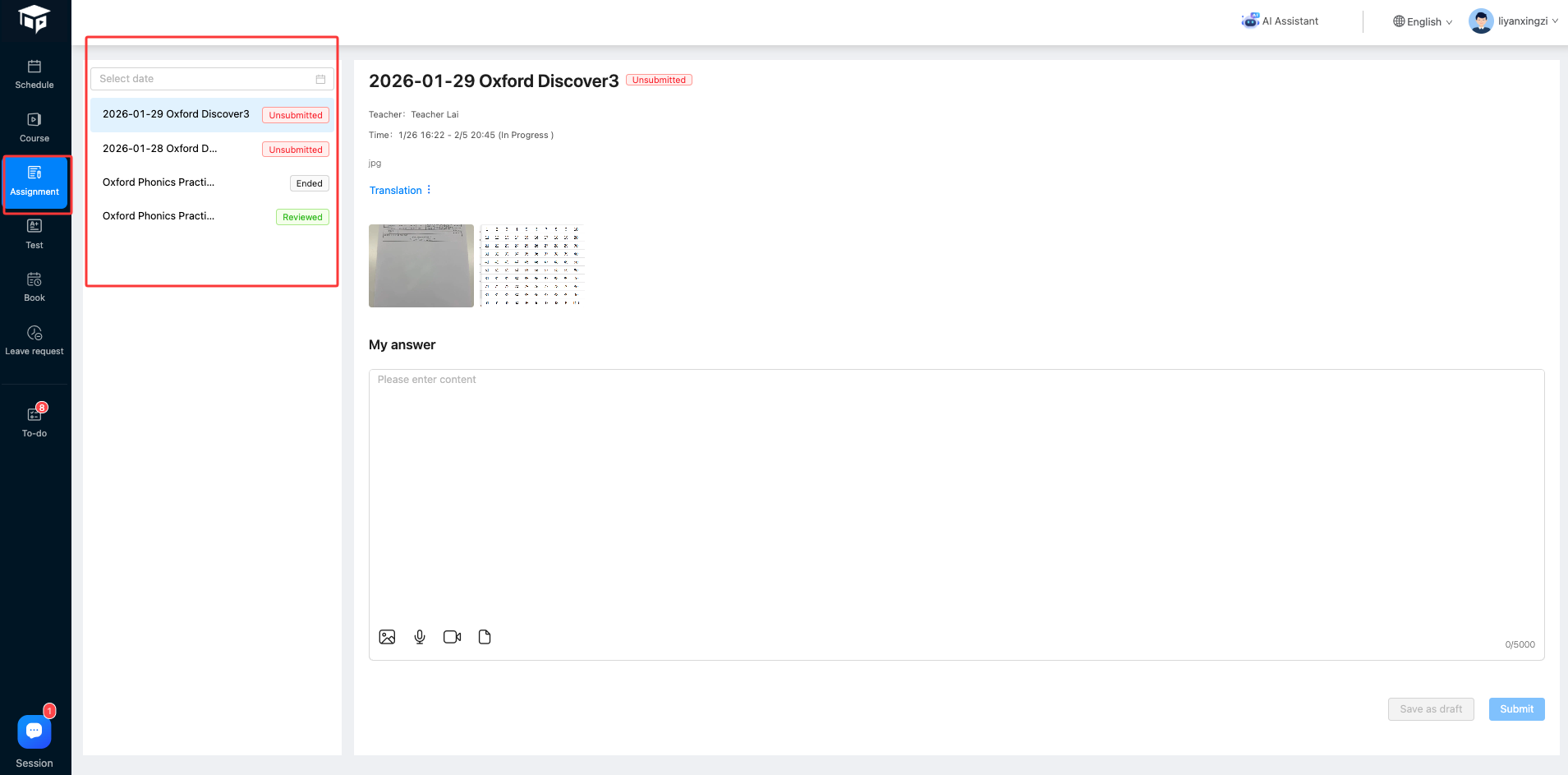Screen dimensions: 1568x775
Task: Expand the English language dropdown
Action: click(1423, 22)
